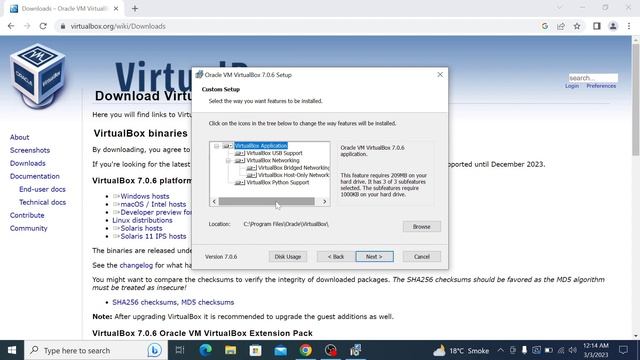Screen dimensions: 640x360
Task: Go back with the < Back button
Action: click(x=336, y=257)
